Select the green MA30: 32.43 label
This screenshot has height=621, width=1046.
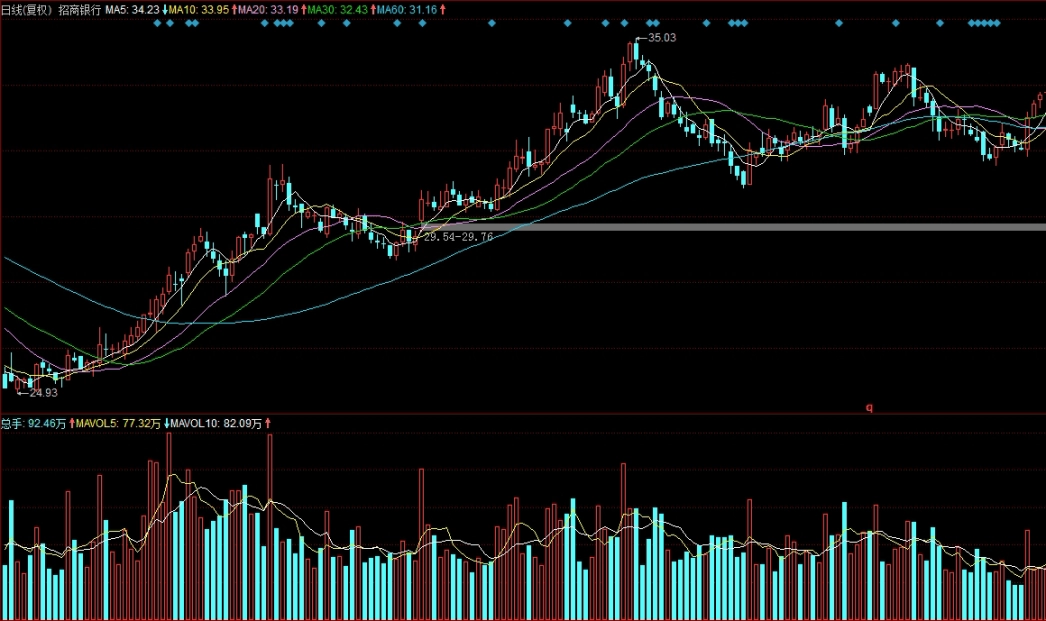[x=337, y=8]
